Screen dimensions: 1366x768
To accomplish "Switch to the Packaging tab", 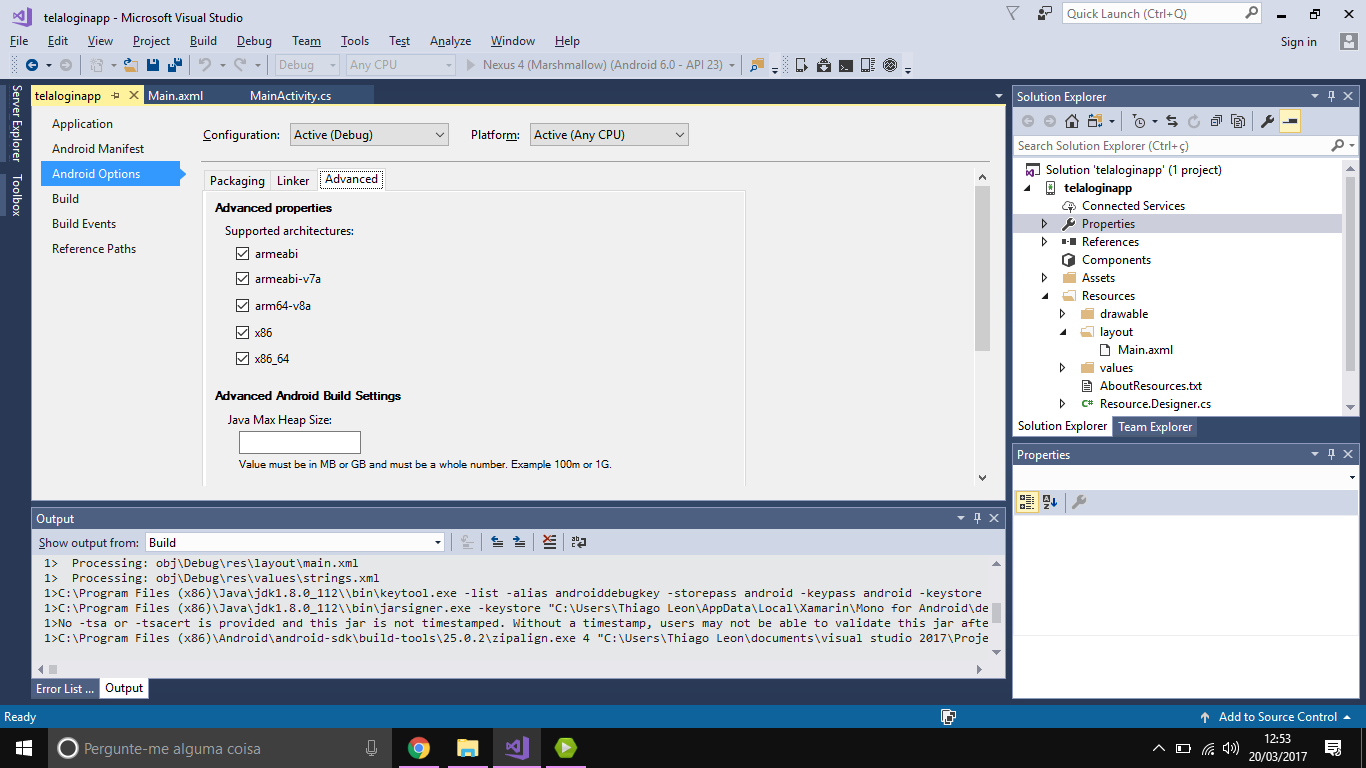I will pos(237,181).
